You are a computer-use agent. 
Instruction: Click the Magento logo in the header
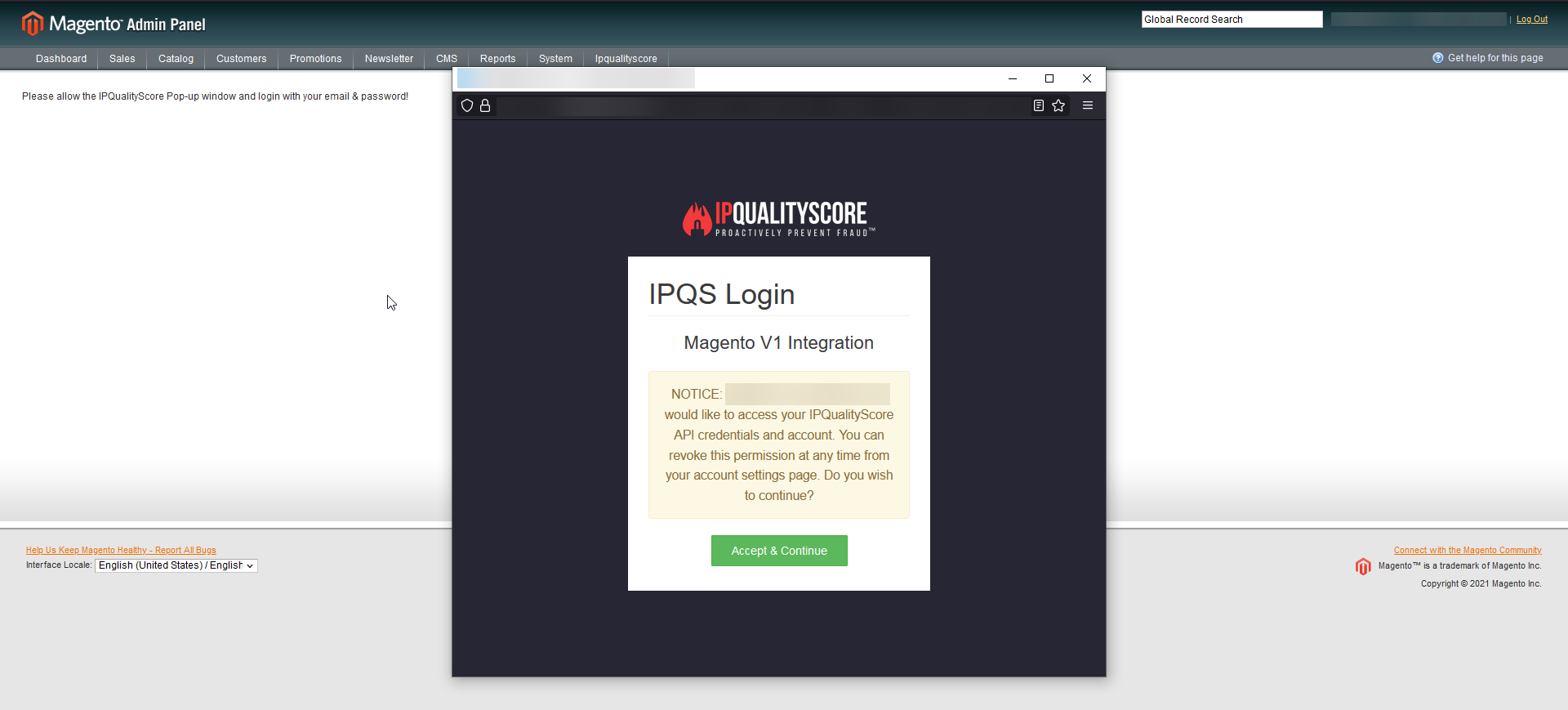point(114,24)
